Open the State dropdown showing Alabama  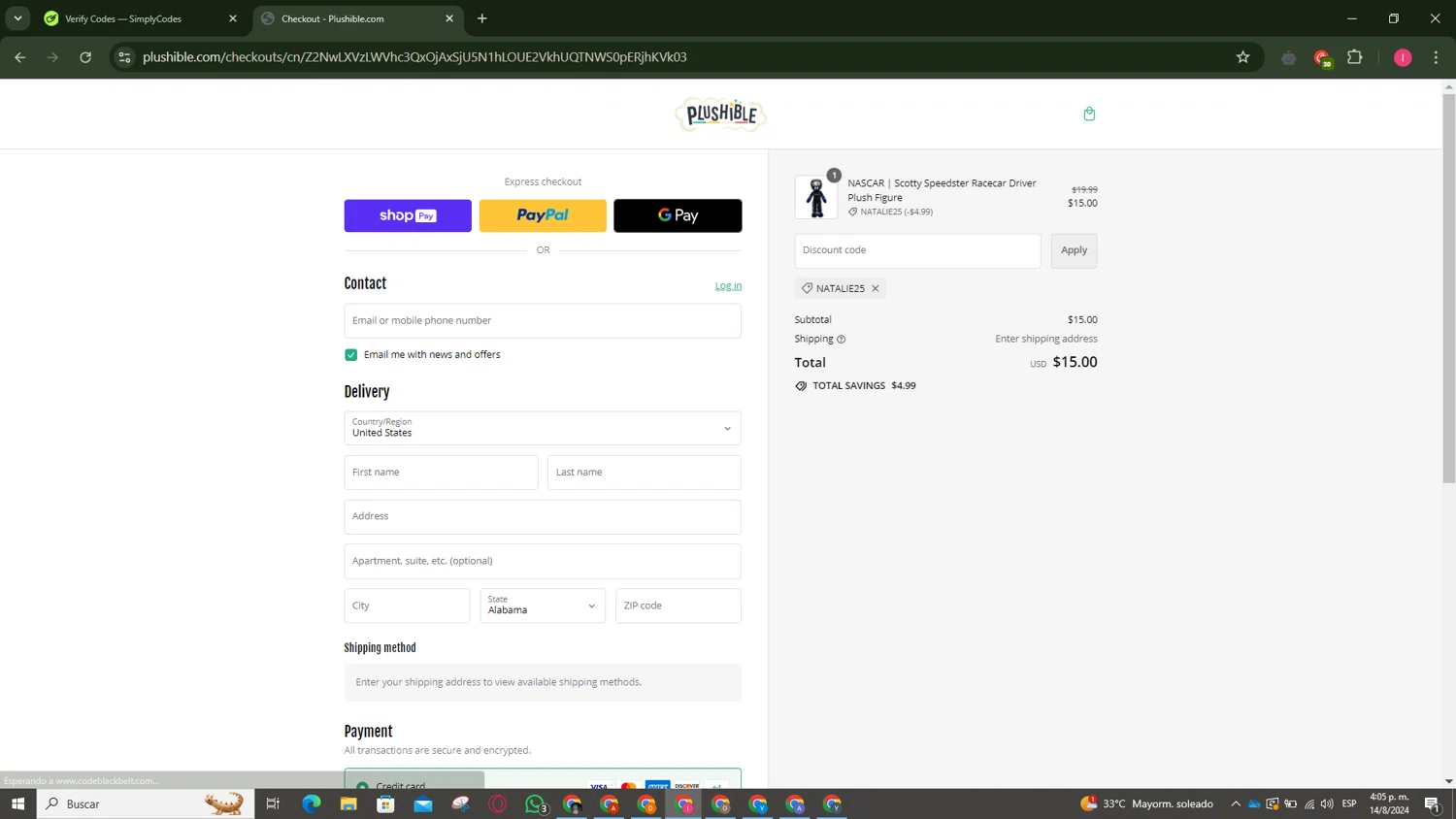543,606
